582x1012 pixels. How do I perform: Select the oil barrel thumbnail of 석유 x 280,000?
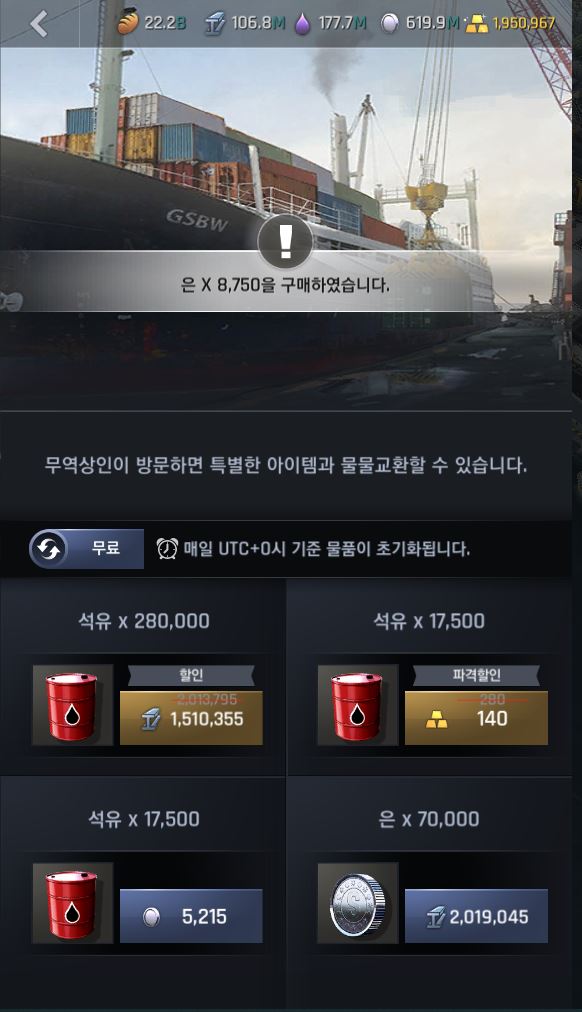(72, 705)
